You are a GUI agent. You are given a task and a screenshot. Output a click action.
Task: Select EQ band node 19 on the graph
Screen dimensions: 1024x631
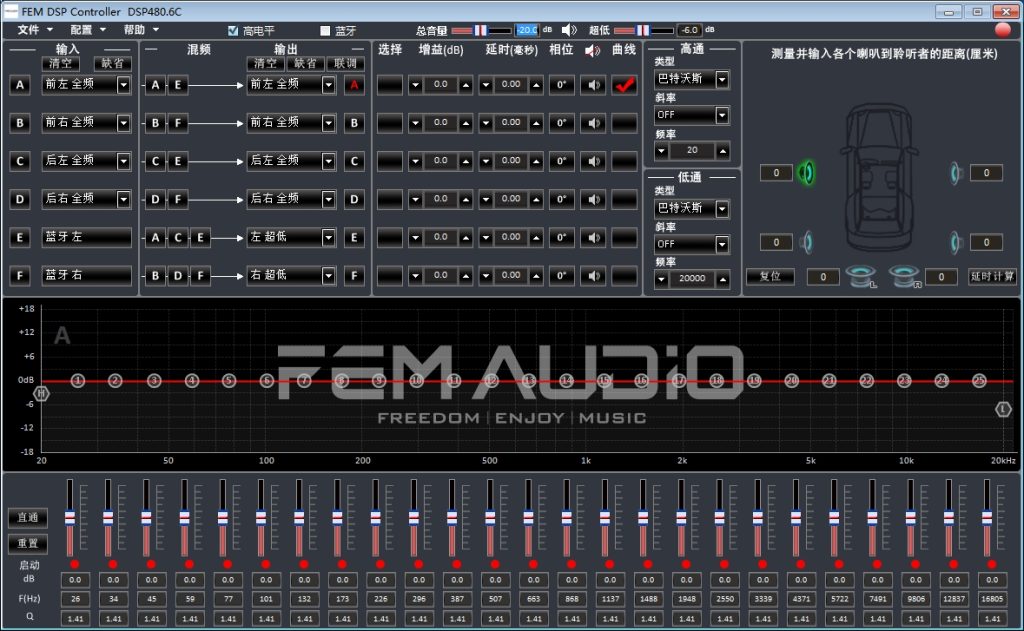(x=754, y=380)
